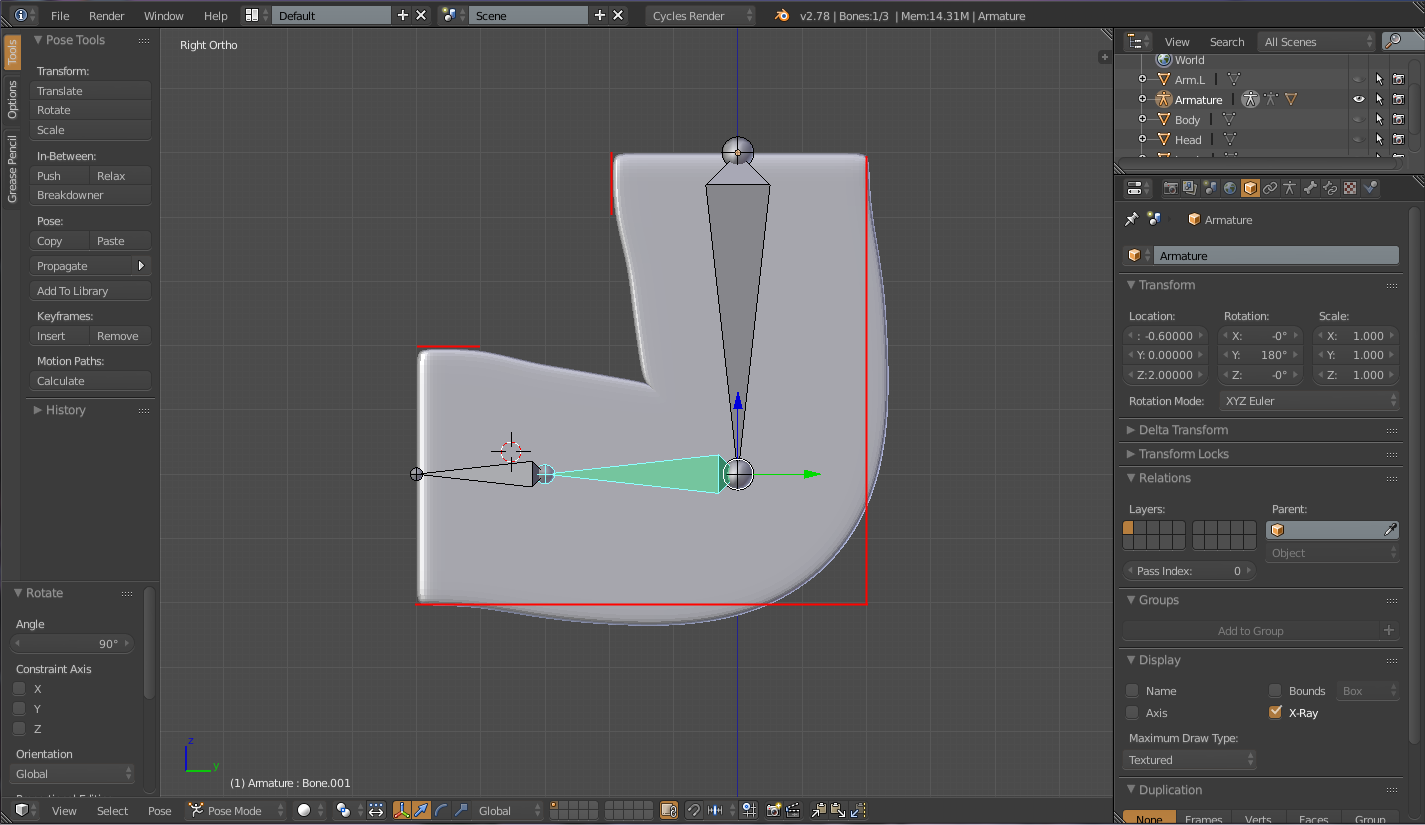Screen dimensions: 1425x825
Task: Open the Render properties camera tab
Action: [1170, 188]
